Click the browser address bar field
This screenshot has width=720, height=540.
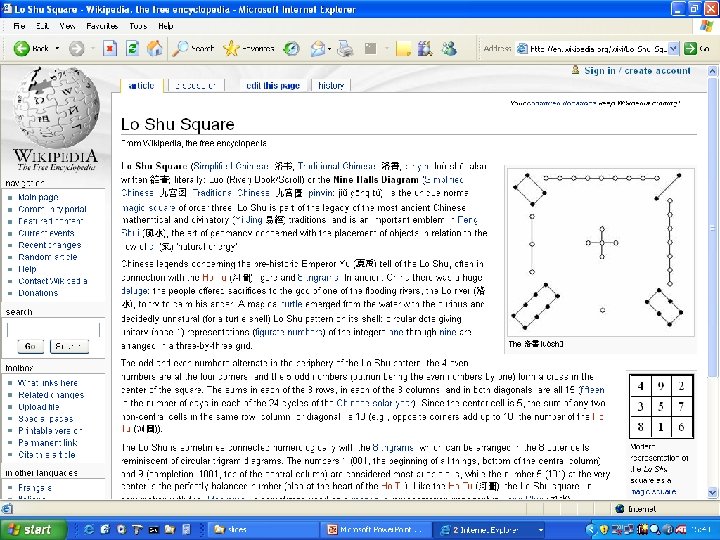[x=597, y=48]
